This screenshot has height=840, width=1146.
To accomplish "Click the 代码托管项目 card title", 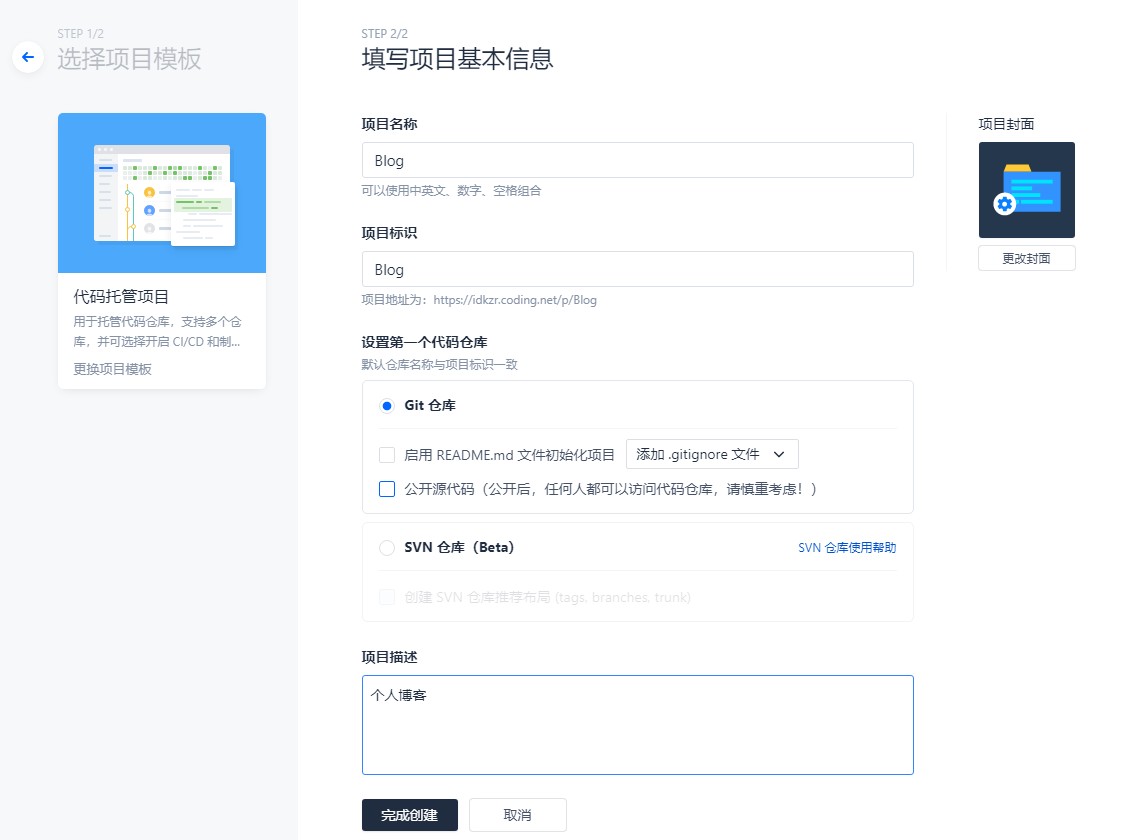I will (x=121, y=296).
